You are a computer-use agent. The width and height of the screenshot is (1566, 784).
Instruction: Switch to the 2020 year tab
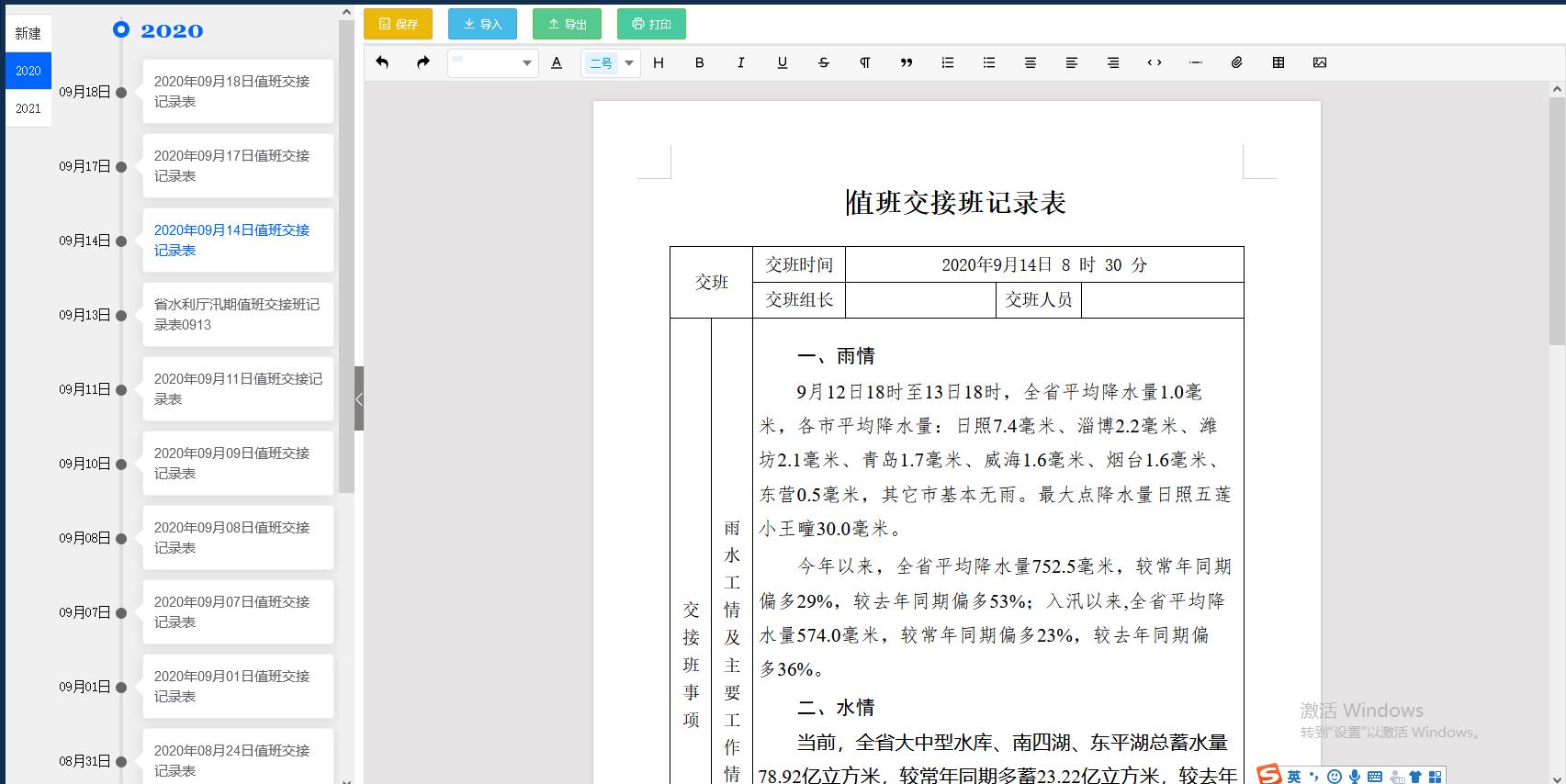(x=28, y=71)
